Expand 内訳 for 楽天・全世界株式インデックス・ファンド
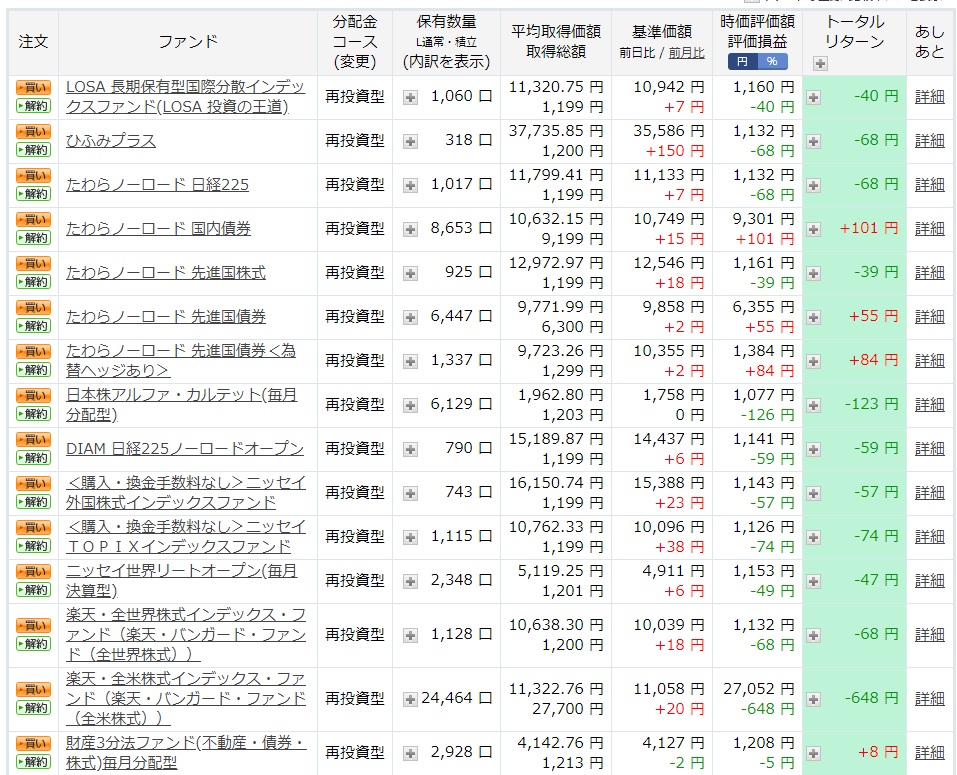The height and width of the screenshot is (775, 957). pyautogui.click(x=411, y=633)
